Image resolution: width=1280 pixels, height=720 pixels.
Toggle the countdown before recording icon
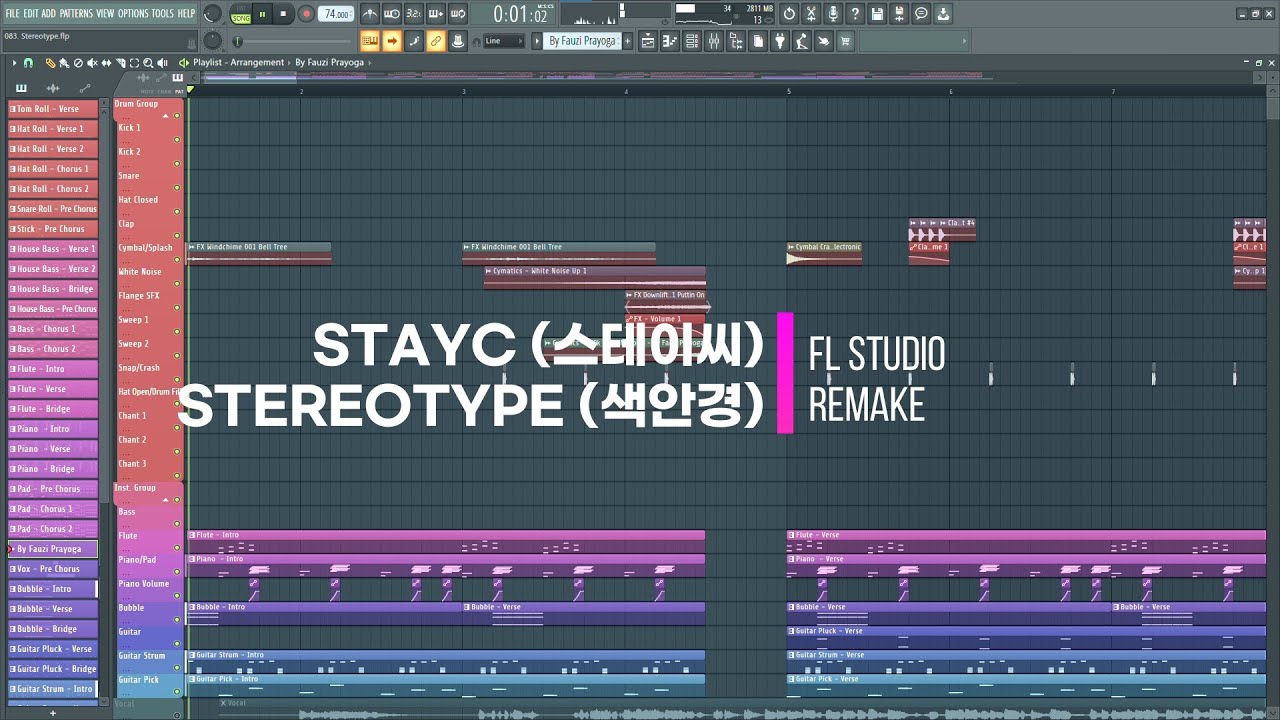pos(414,14)
